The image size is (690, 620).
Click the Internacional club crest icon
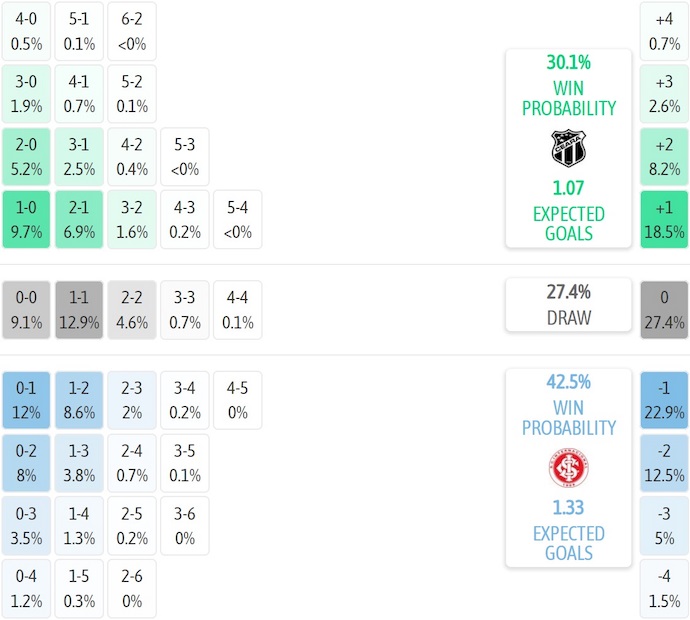(568, 468)
